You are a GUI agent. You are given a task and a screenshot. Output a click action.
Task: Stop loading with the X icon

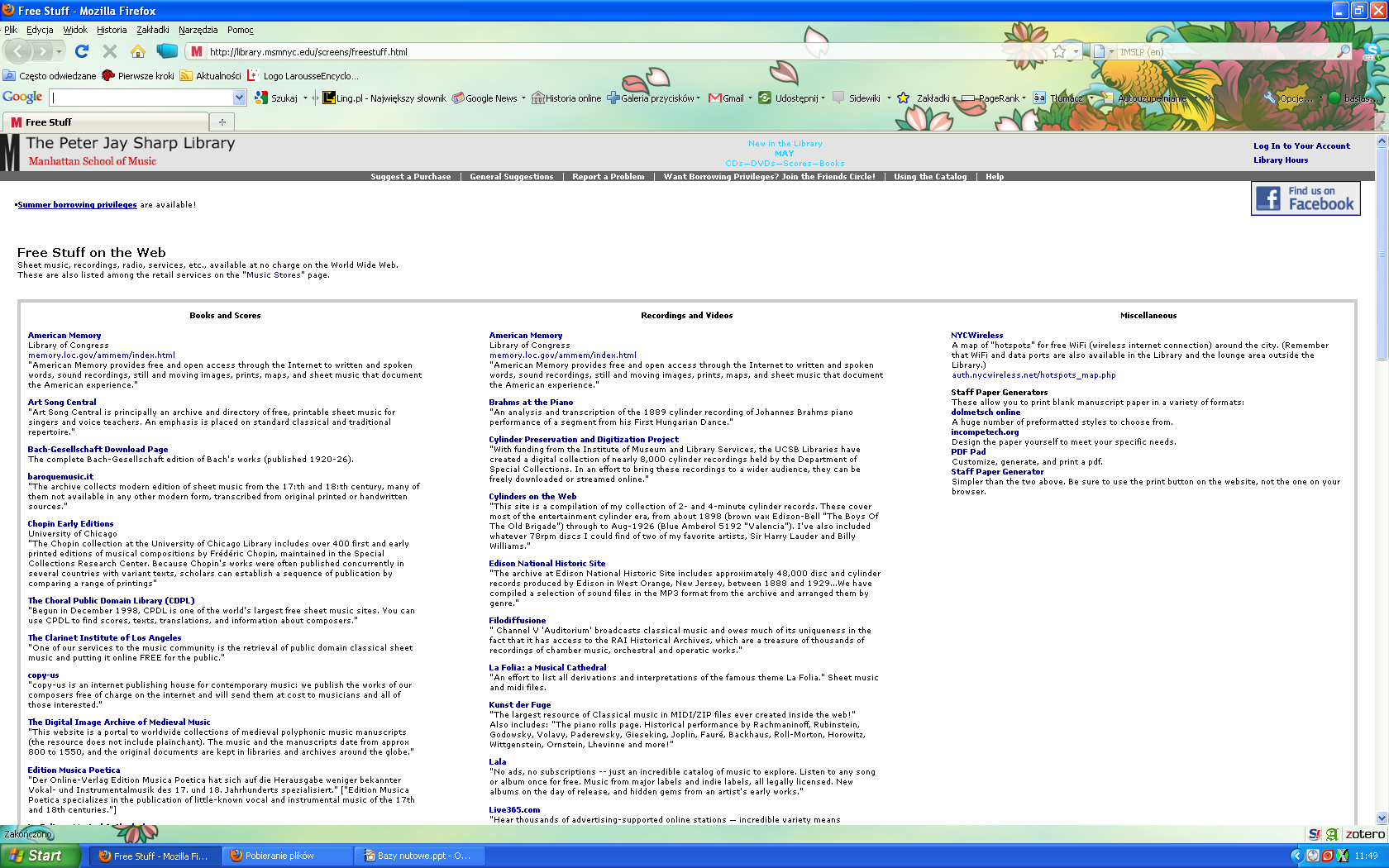(x=110, y=51)
